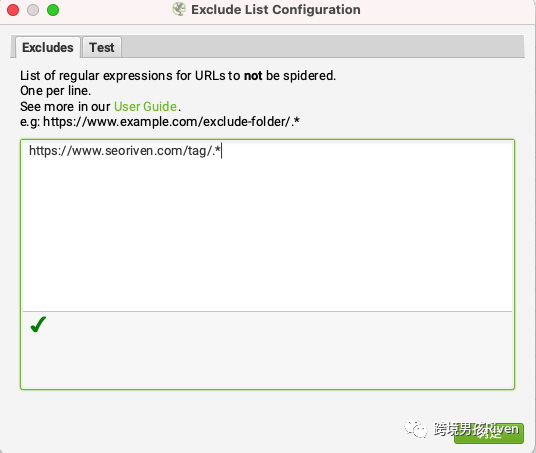Click the empty tab strip right of Test

pos(322,46)
